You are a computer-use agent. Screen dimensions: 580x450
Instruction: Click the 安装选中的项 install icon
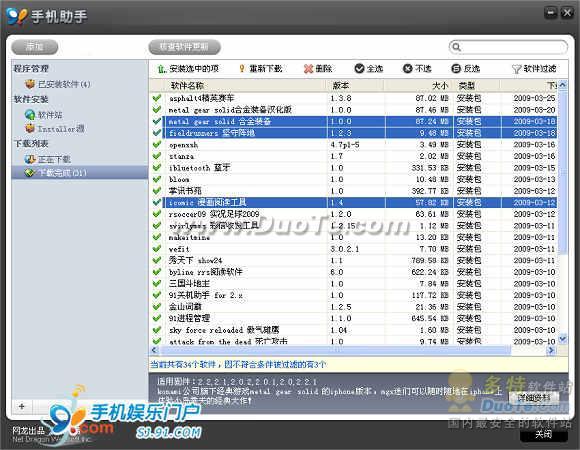[x=161, y=69]
